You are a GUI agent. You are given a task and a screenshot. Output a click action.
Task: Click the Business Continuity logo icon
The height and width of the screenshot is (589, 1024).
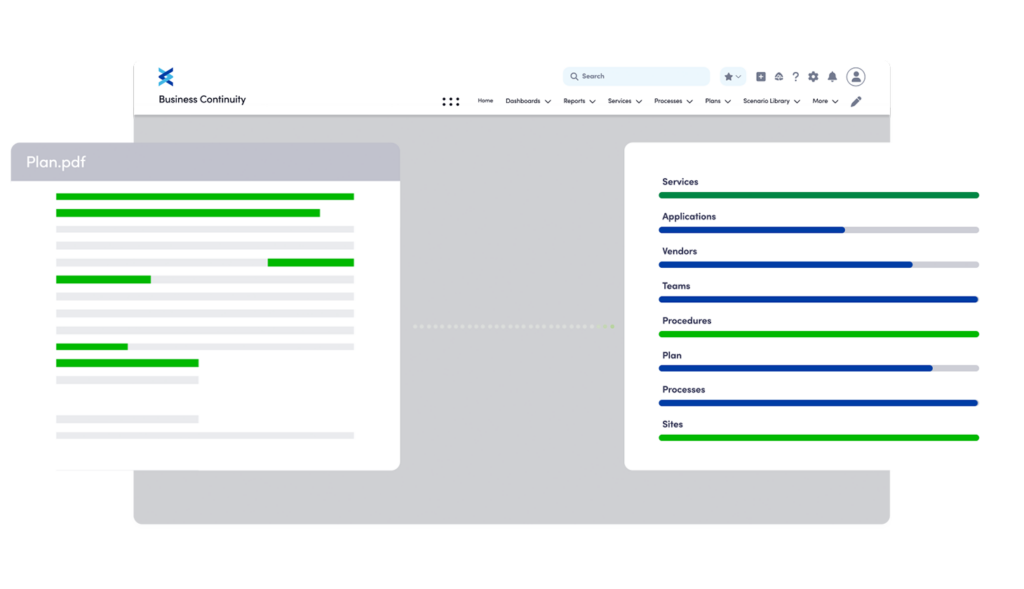(166, 77)
